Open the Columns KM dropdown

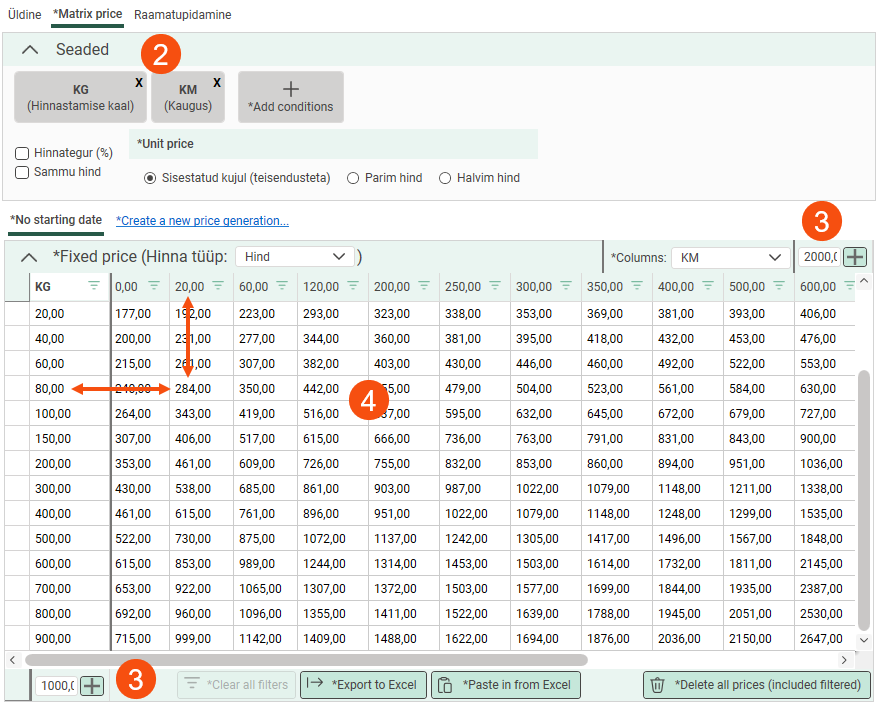tap(730, 257)
